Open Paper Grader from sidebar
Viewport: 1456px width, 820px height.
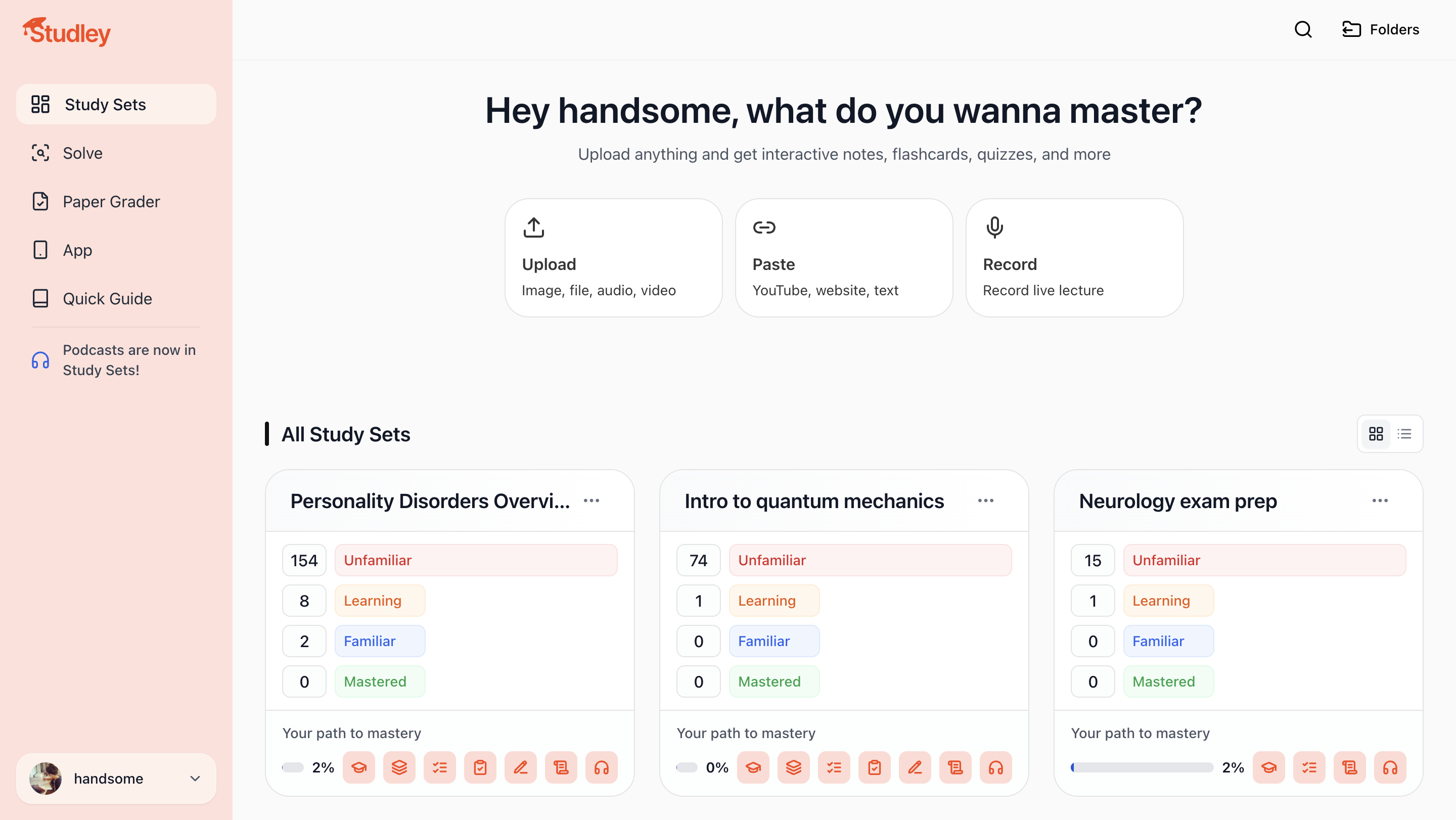tap(111, 202)
